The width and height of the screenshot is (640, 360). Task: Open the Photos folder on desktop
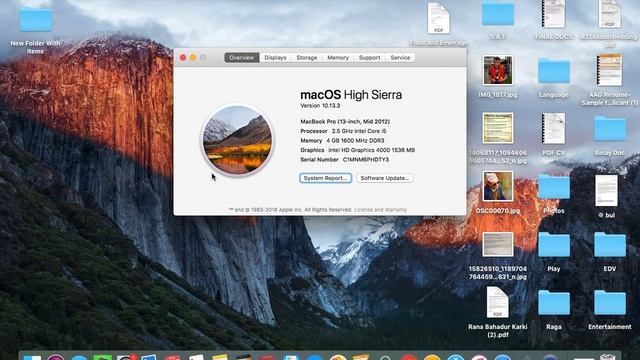pyautogui.click(x=553, y=187)
